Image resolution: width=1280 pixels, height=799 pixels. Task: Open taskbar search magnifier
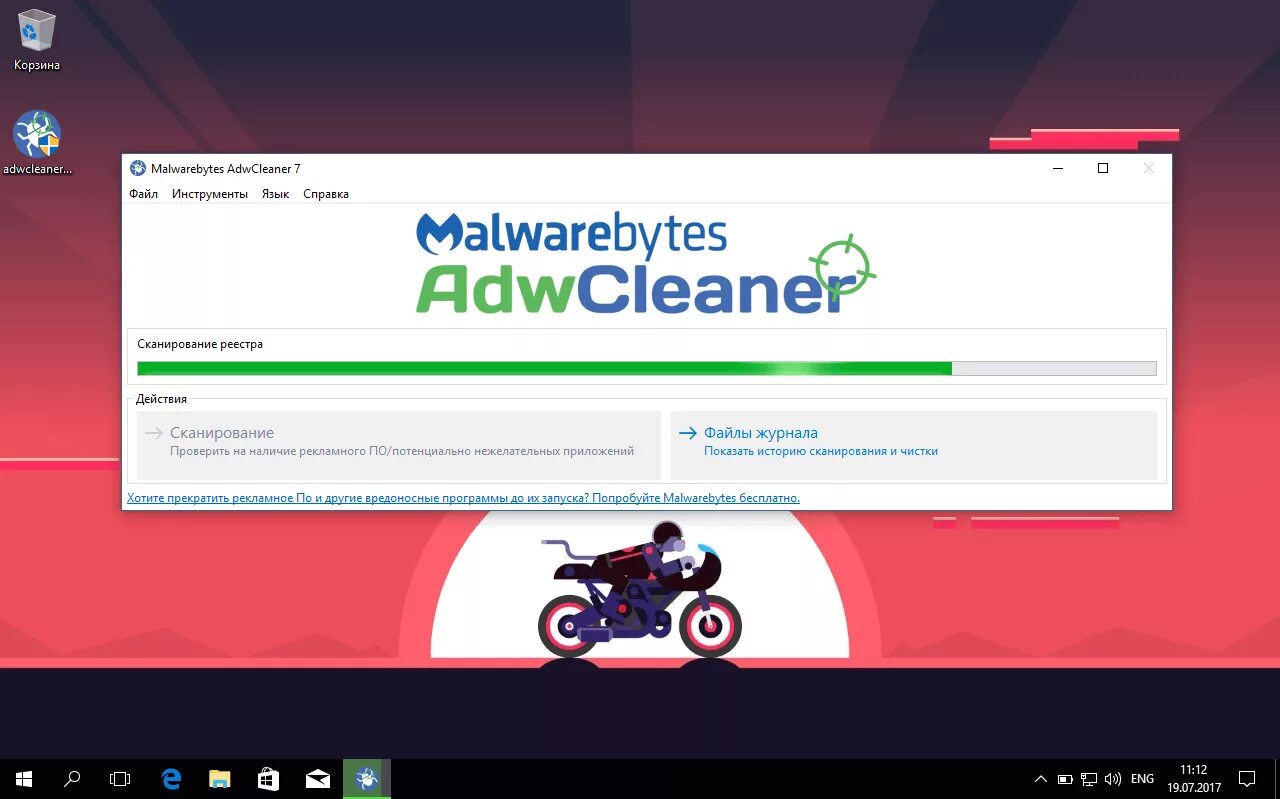[x=72, y=778]
